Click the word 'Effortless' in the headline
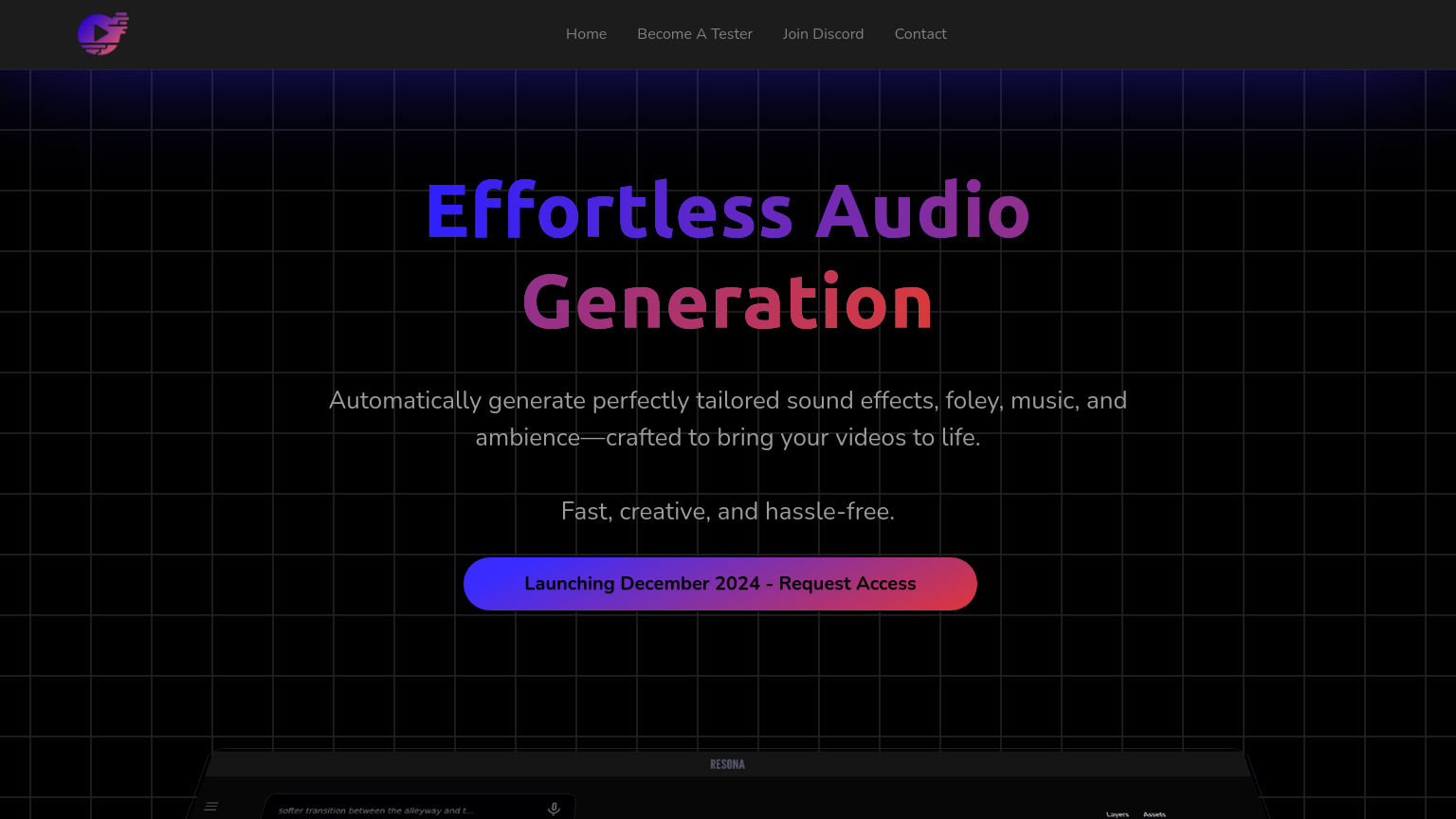Screen dimensions: 1456x819 (x=609, y=211)
